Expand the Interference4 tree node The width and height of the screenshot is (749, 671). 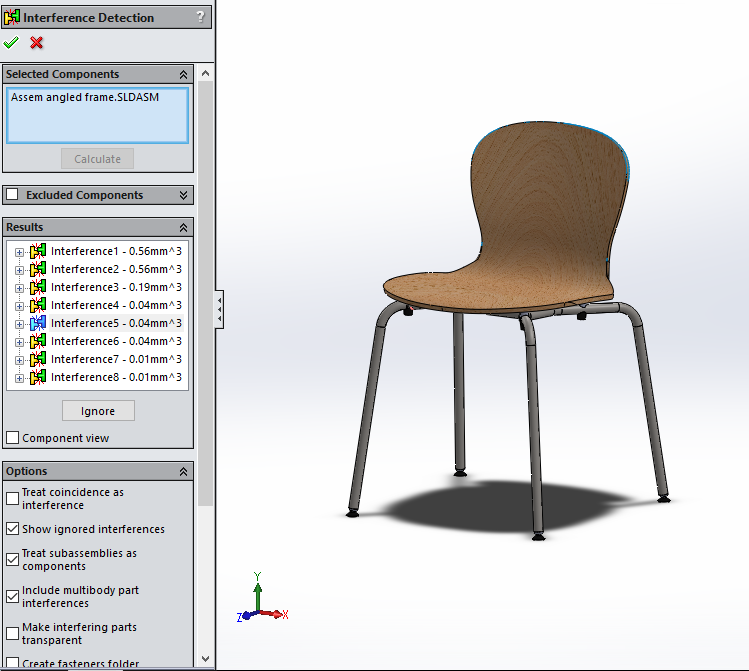click(19, 306)
